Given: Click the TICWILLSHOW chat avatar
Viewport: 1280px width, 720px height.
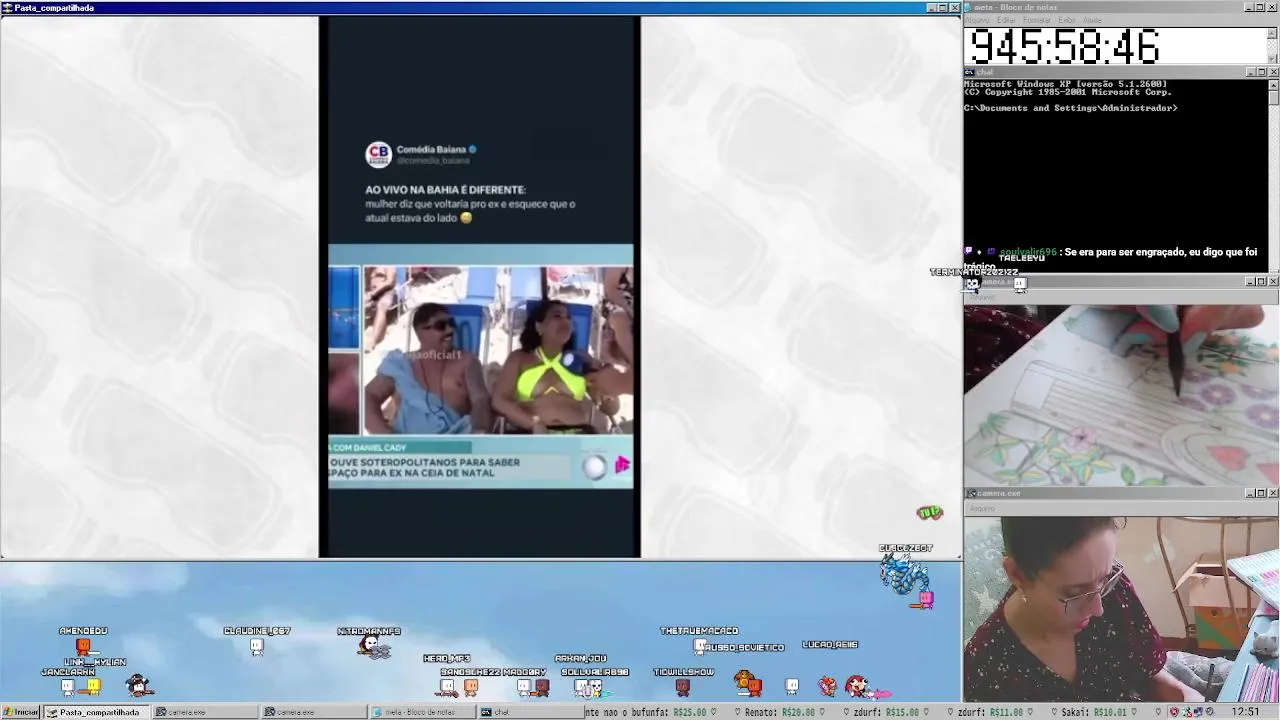Looking at the screenshot, I should click(683, 687).
